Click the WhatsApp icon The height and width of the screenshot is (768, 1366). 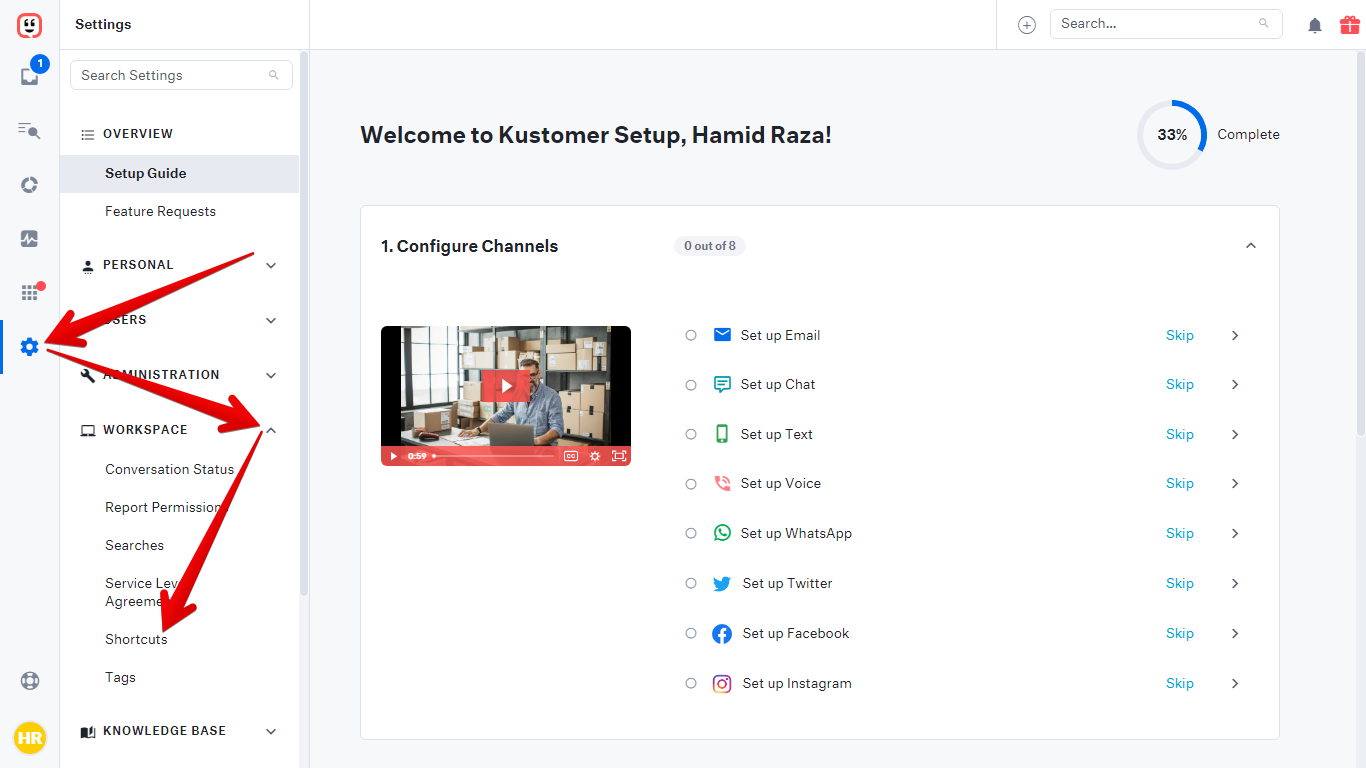[722, 533]
